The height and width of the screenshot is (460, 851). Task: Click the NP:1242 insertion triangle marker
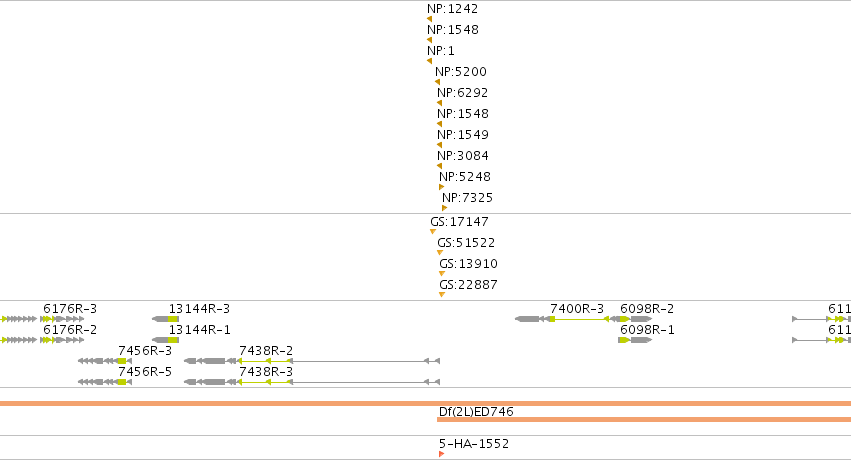click(x=429, y=20)
